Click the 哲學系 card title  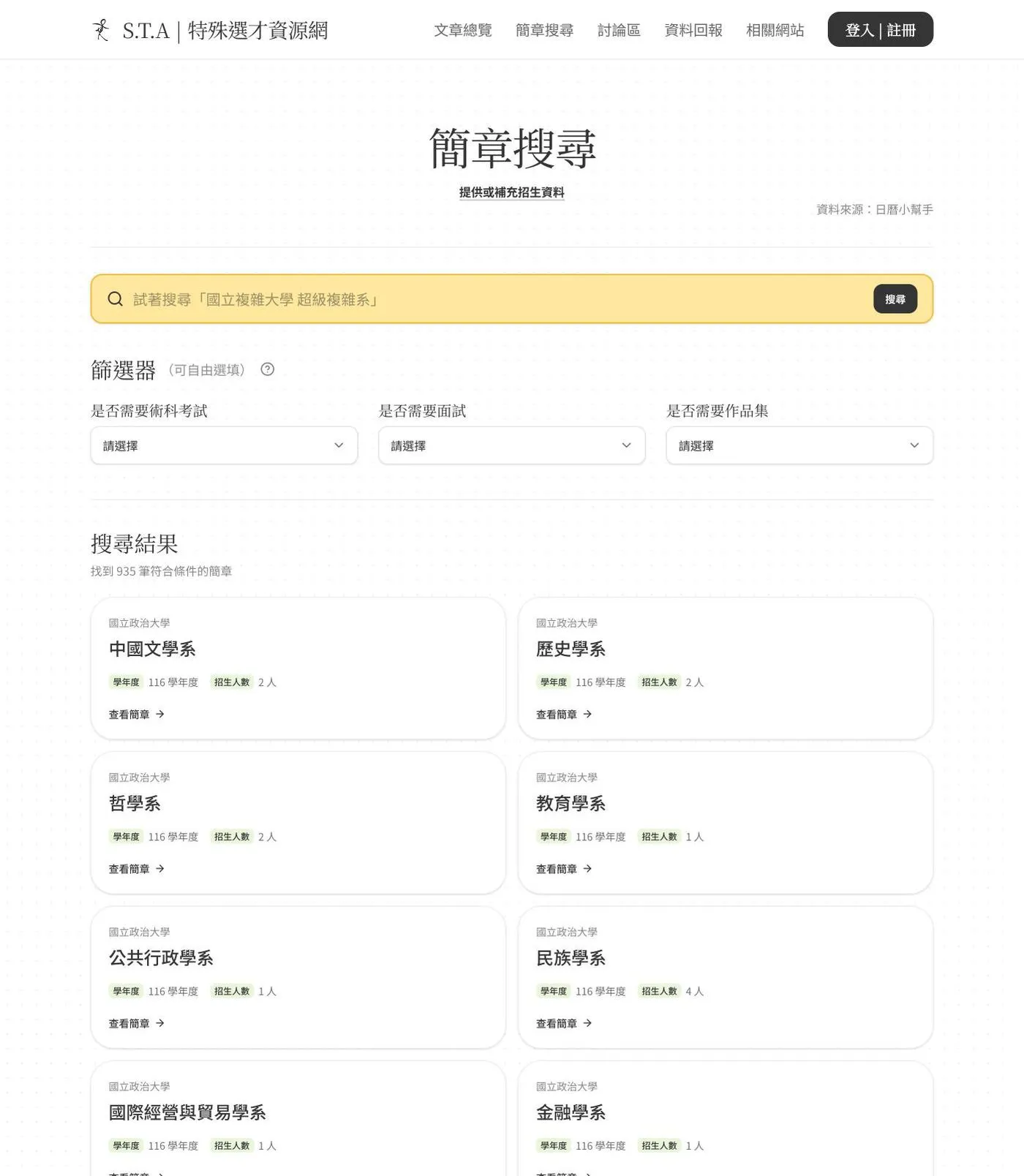135,803
